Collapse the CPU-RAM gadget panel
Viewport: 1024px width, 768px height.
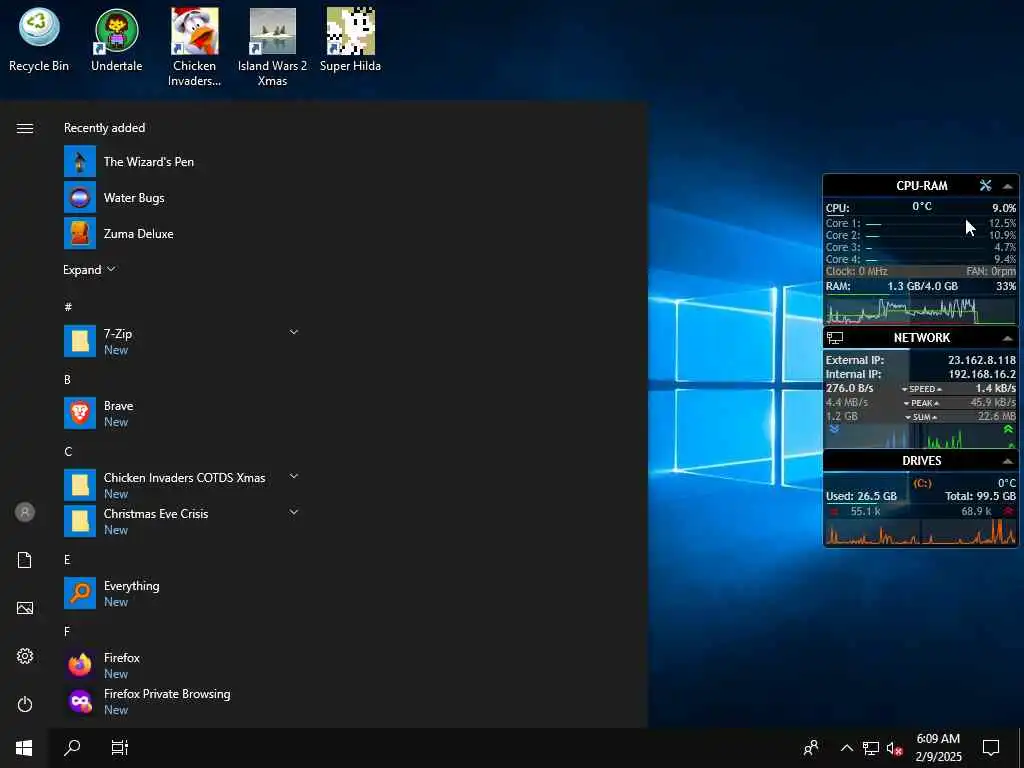1008,186
